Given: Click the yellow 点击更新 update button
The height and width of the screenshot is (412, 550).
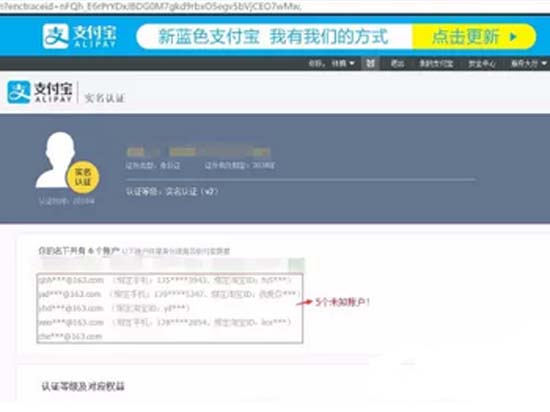Looking at the screenshot, I should (474, 36).
